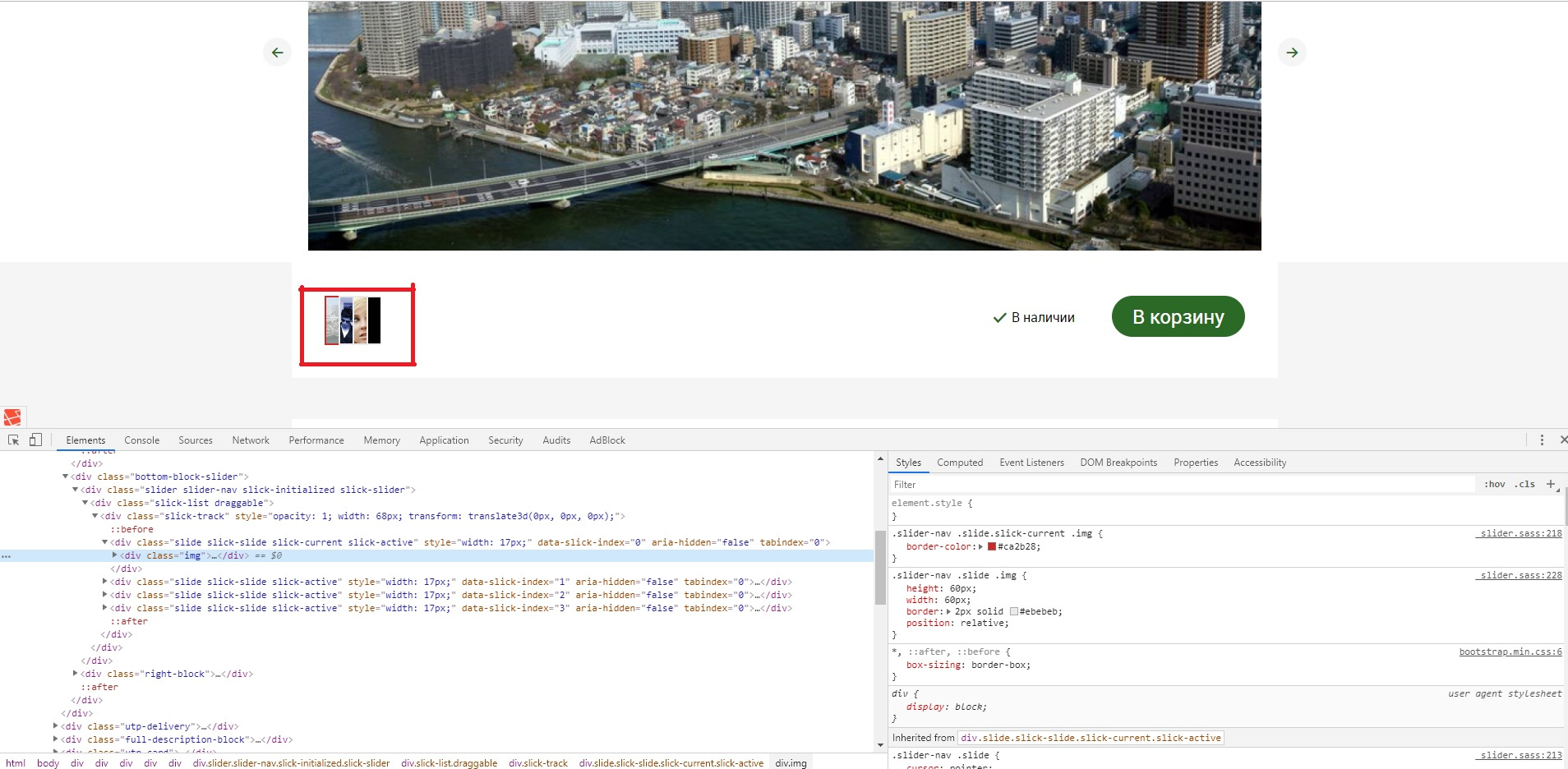The width and height of the screenshot is (1568, 769).
Task: Close the DevTools panel
Action: 1563,440
